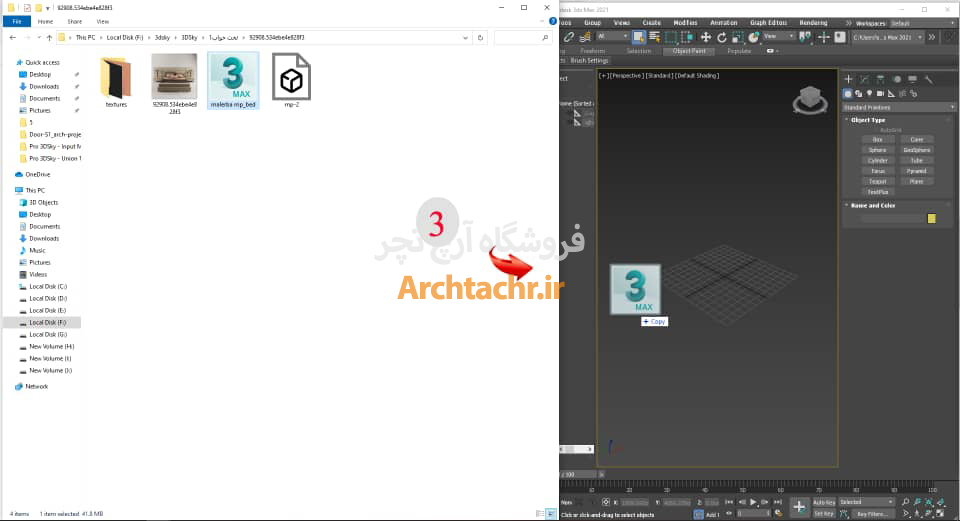Toggle Auto Key mode
The height and width of the screenshot is (521, 960).
[824, 502]
